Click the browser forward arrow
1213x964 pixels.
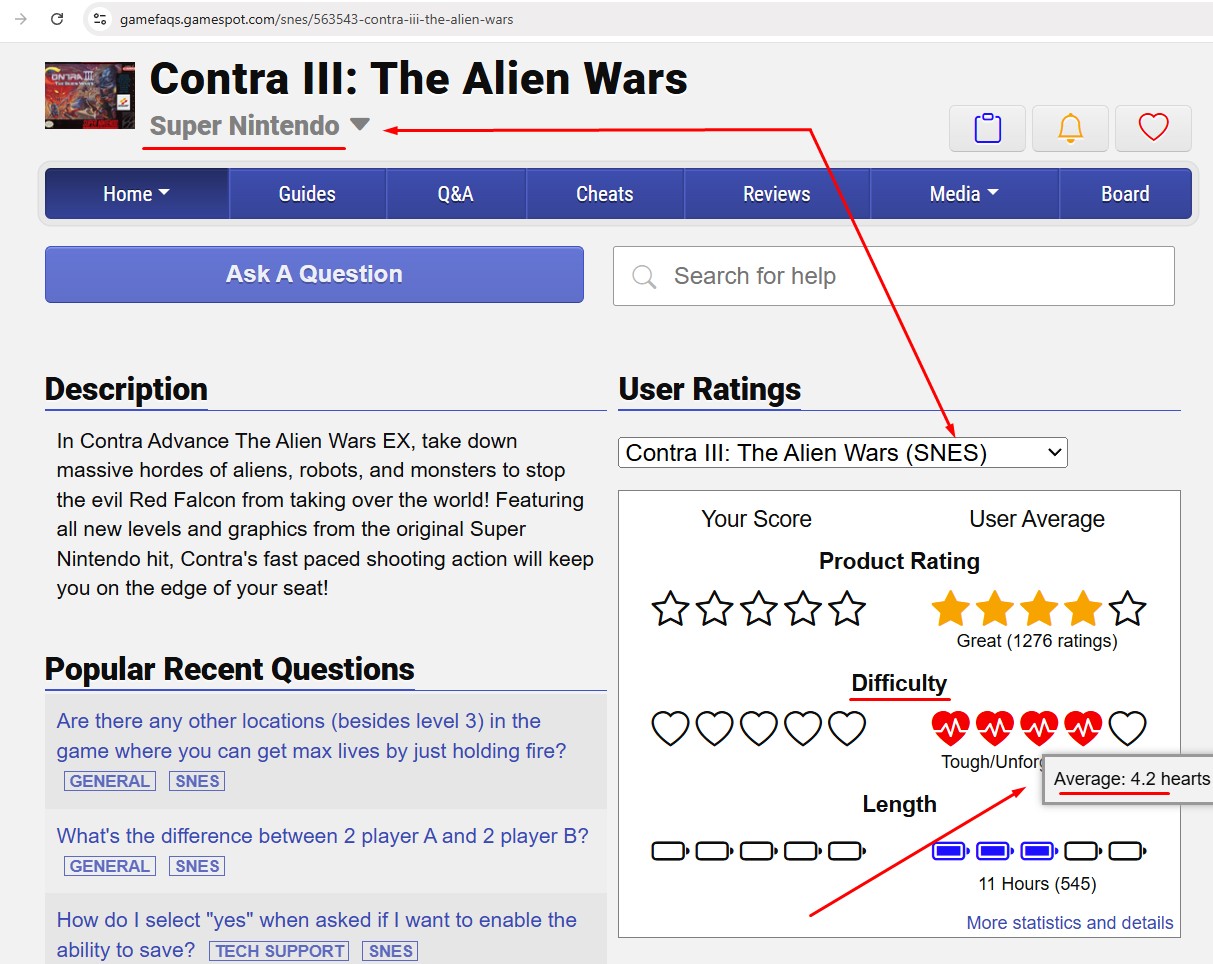pos(20,19)
